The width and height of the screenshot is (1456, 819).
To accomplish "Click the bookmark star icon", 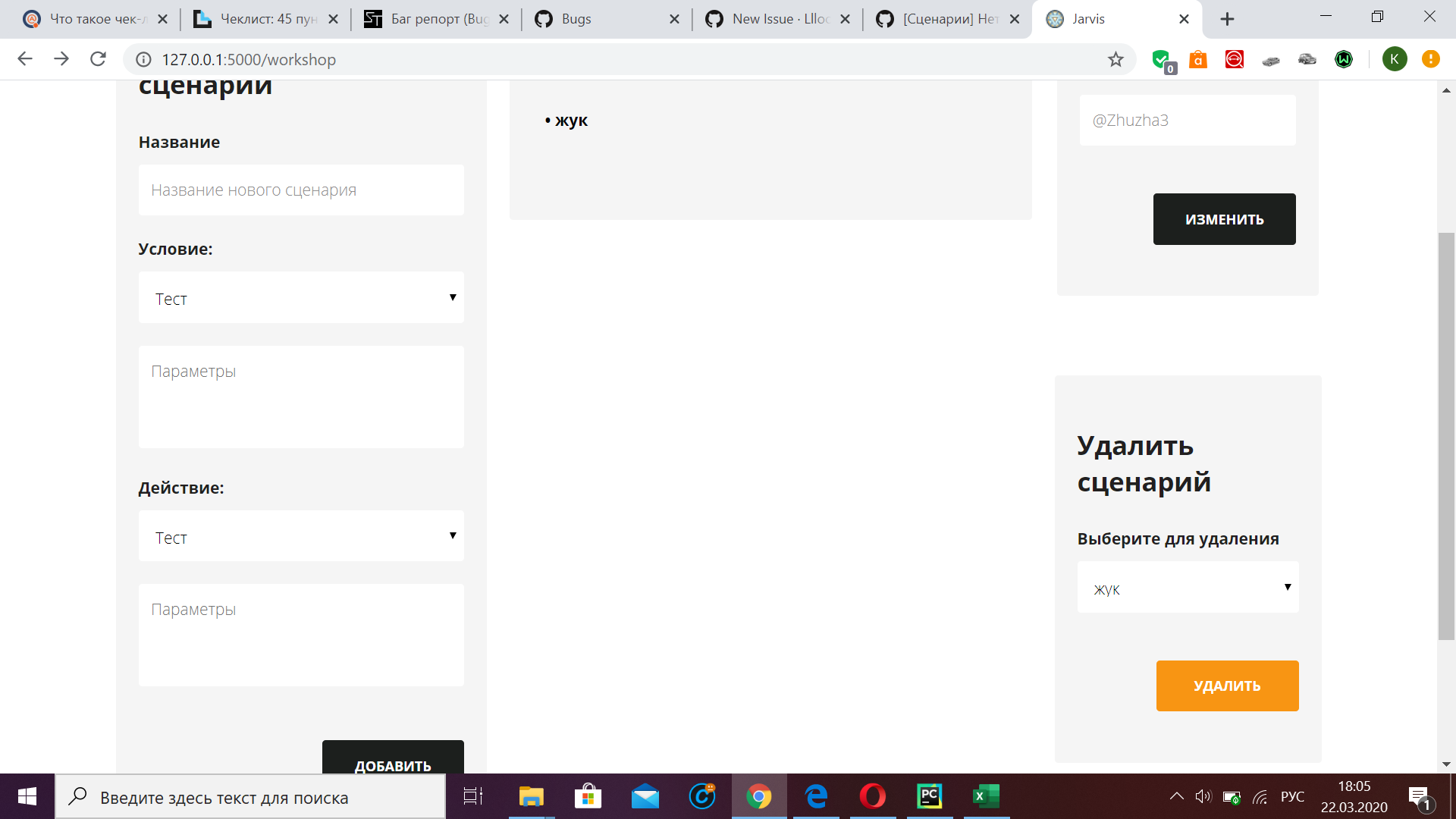I will click(x=1115, y=59).
